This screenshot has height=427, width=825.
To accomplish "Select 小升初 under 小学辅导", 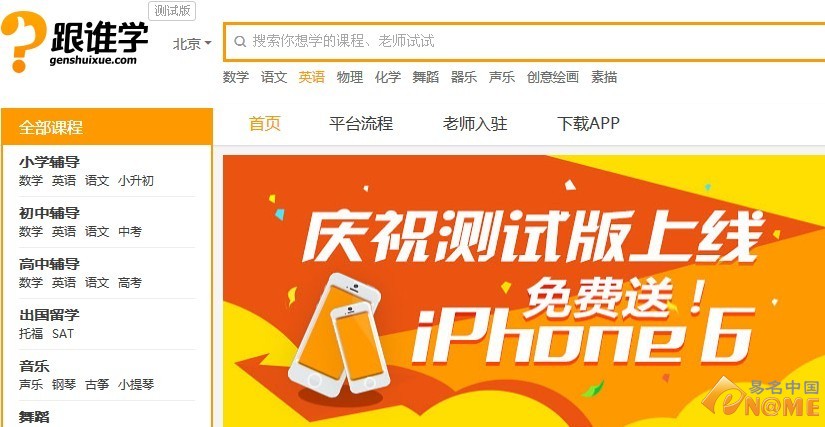I will (136, 181).
